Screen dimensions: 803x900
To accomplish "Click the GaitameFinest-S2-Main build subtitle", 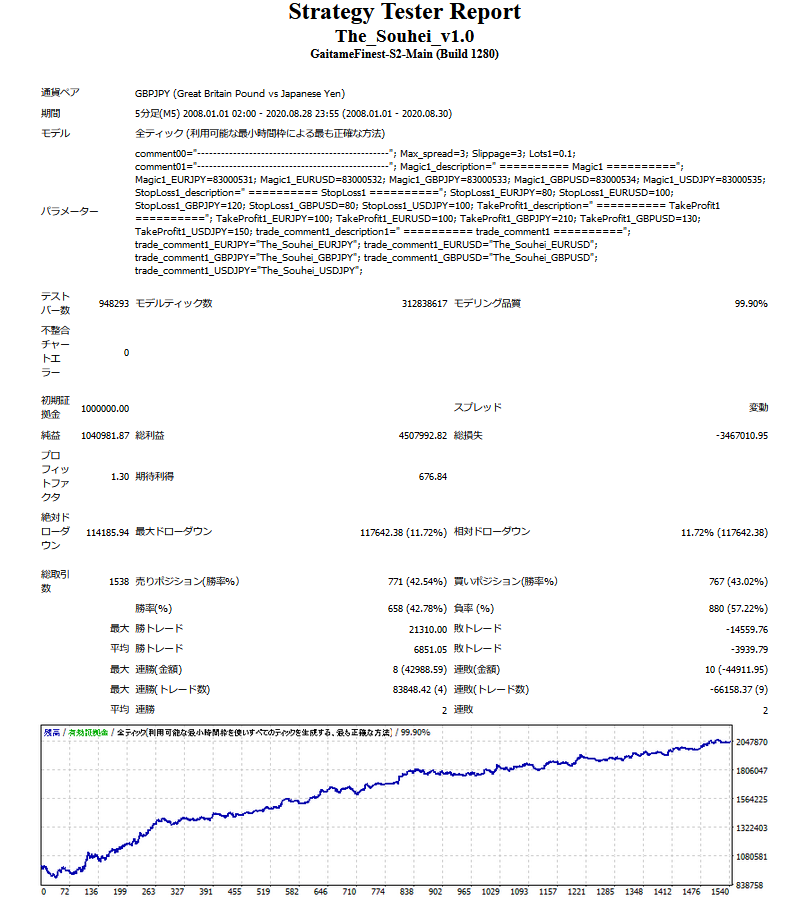I will coord(404,54).
